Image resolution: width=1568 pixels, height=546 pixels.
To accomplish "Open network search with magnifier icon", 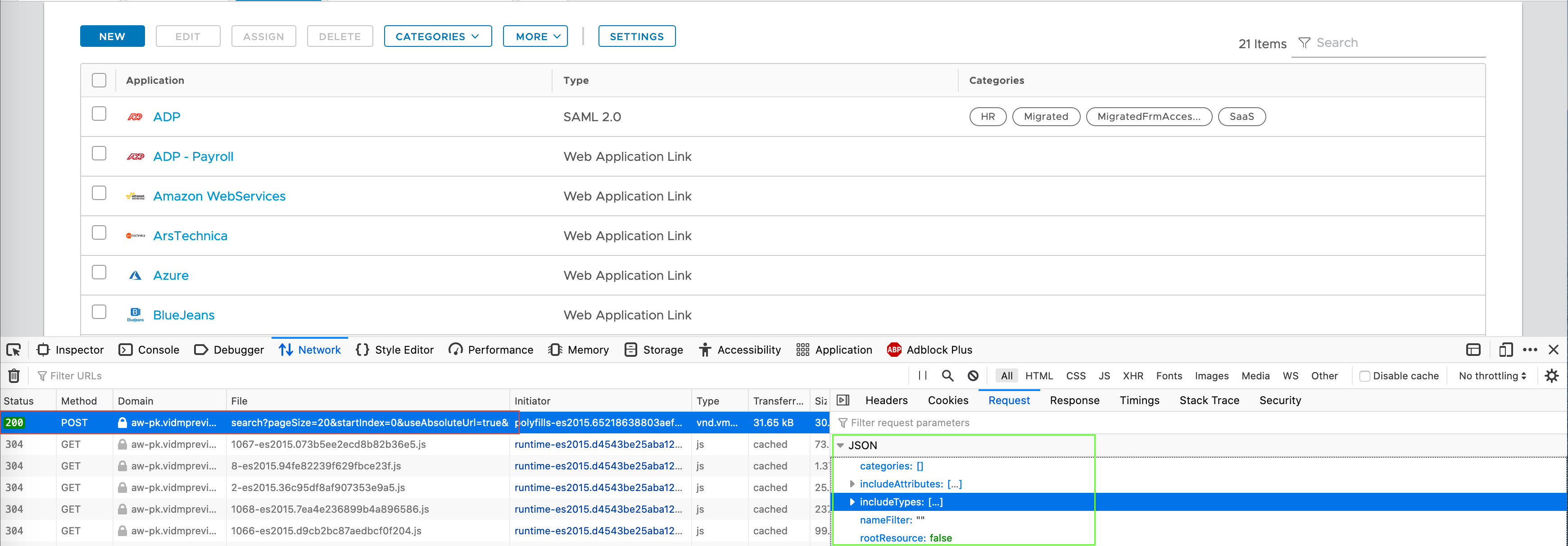I will pos(948,376).
